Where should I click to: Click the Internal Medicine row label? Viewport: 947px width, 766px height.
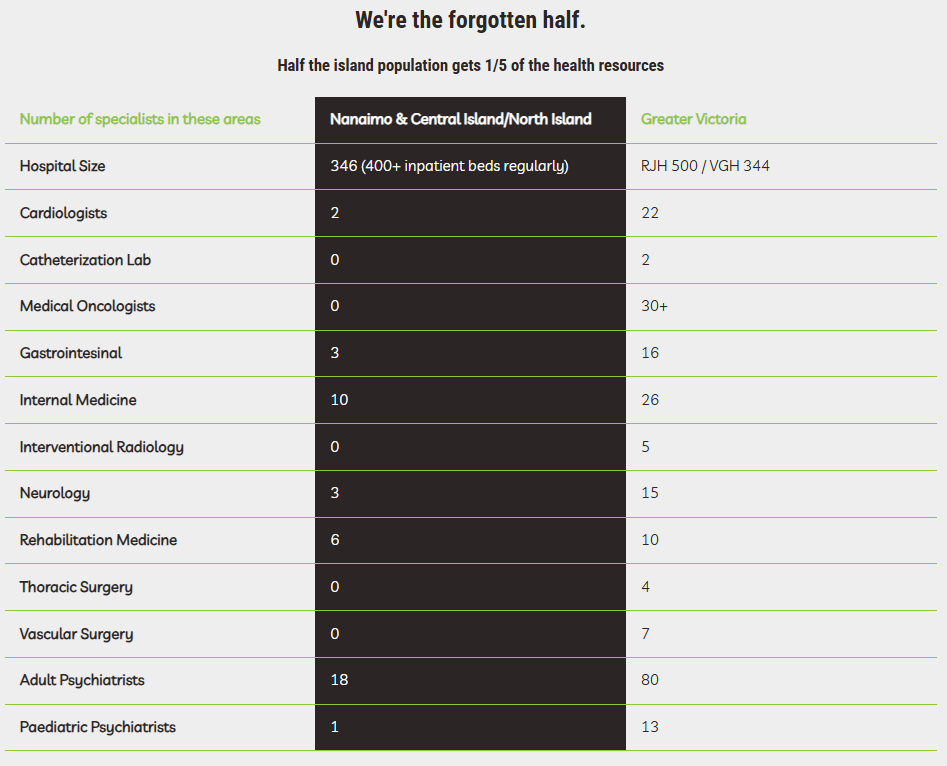tap(78, 400)
